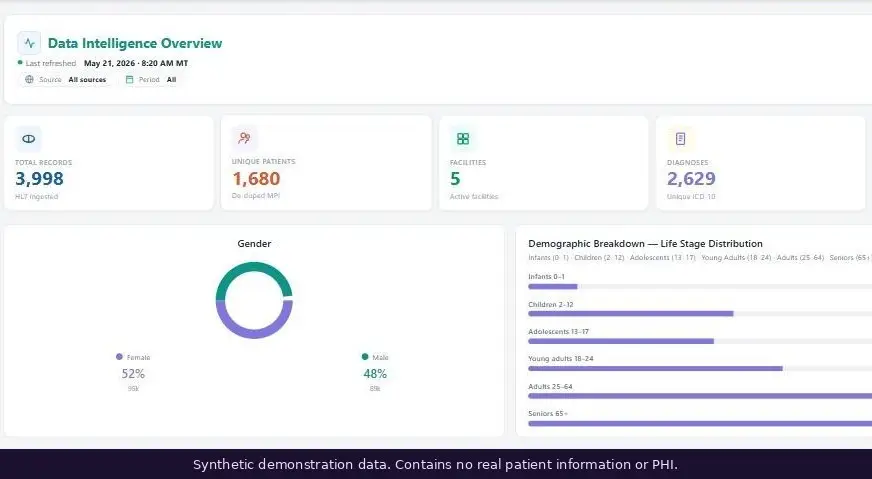Click the grid icon on Facilities card

tap(463, 139)
